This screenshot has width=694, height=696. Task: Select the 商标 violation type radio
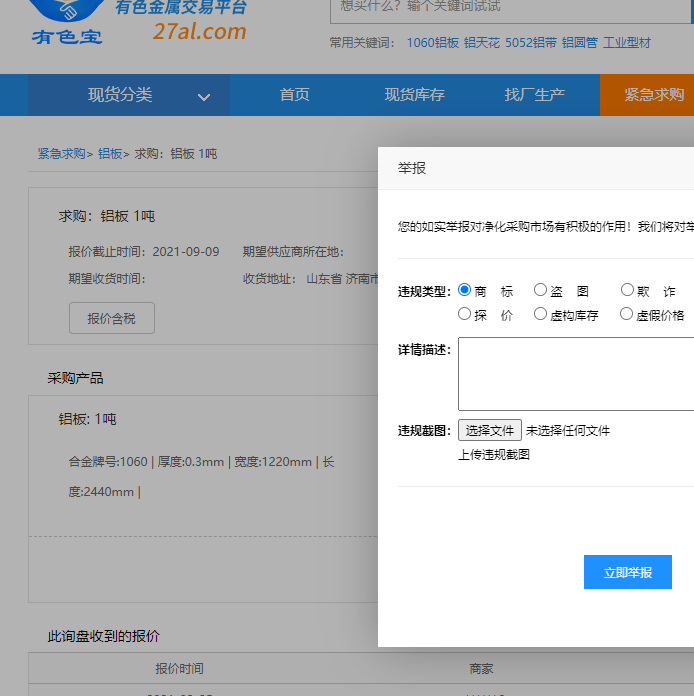click(465, 291)
